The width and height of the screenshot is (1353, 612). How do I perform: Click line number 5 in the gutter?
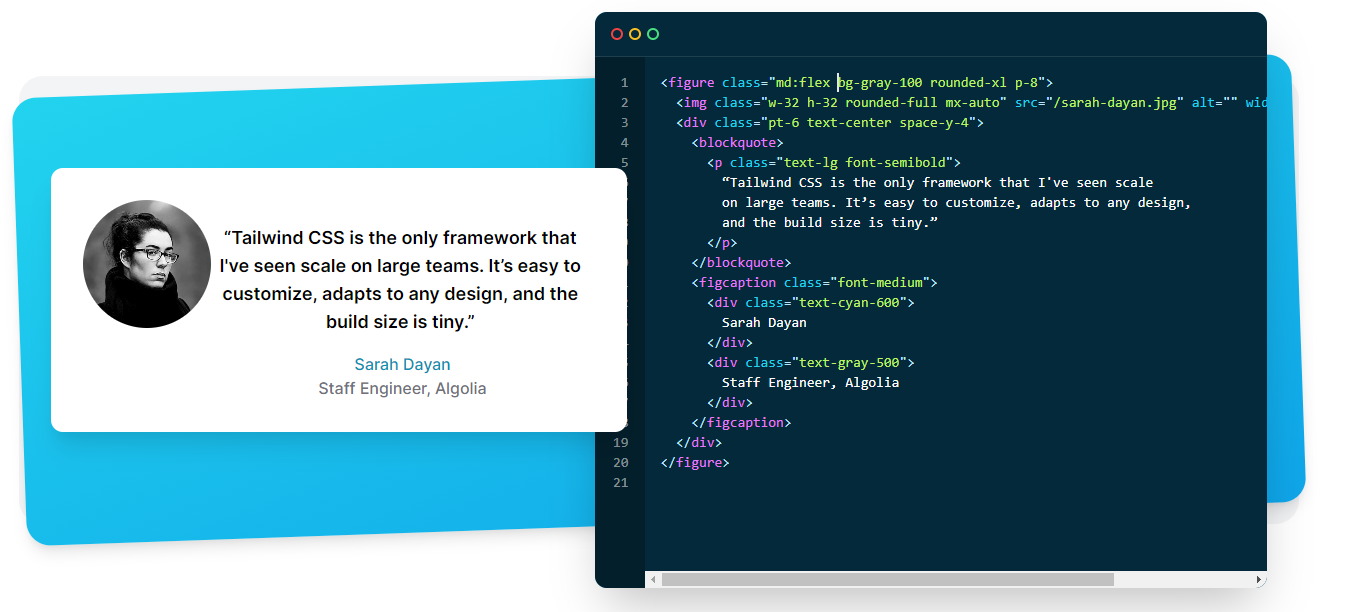pyautogui.click(x=624, y=163)
